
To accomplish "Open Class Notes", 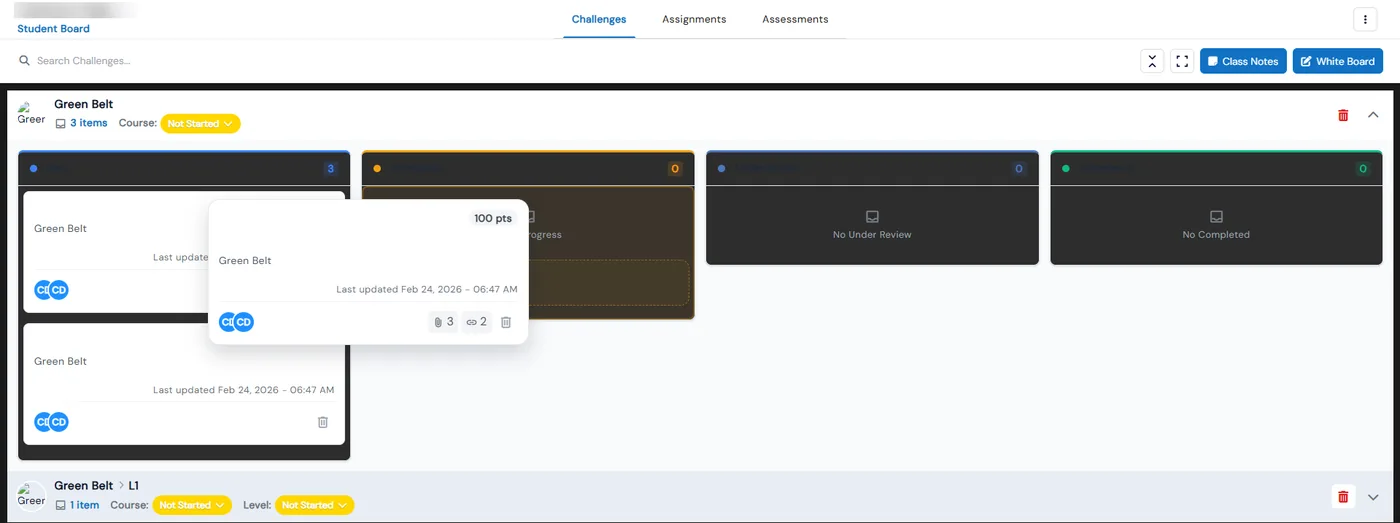I will coord(1243,61).
